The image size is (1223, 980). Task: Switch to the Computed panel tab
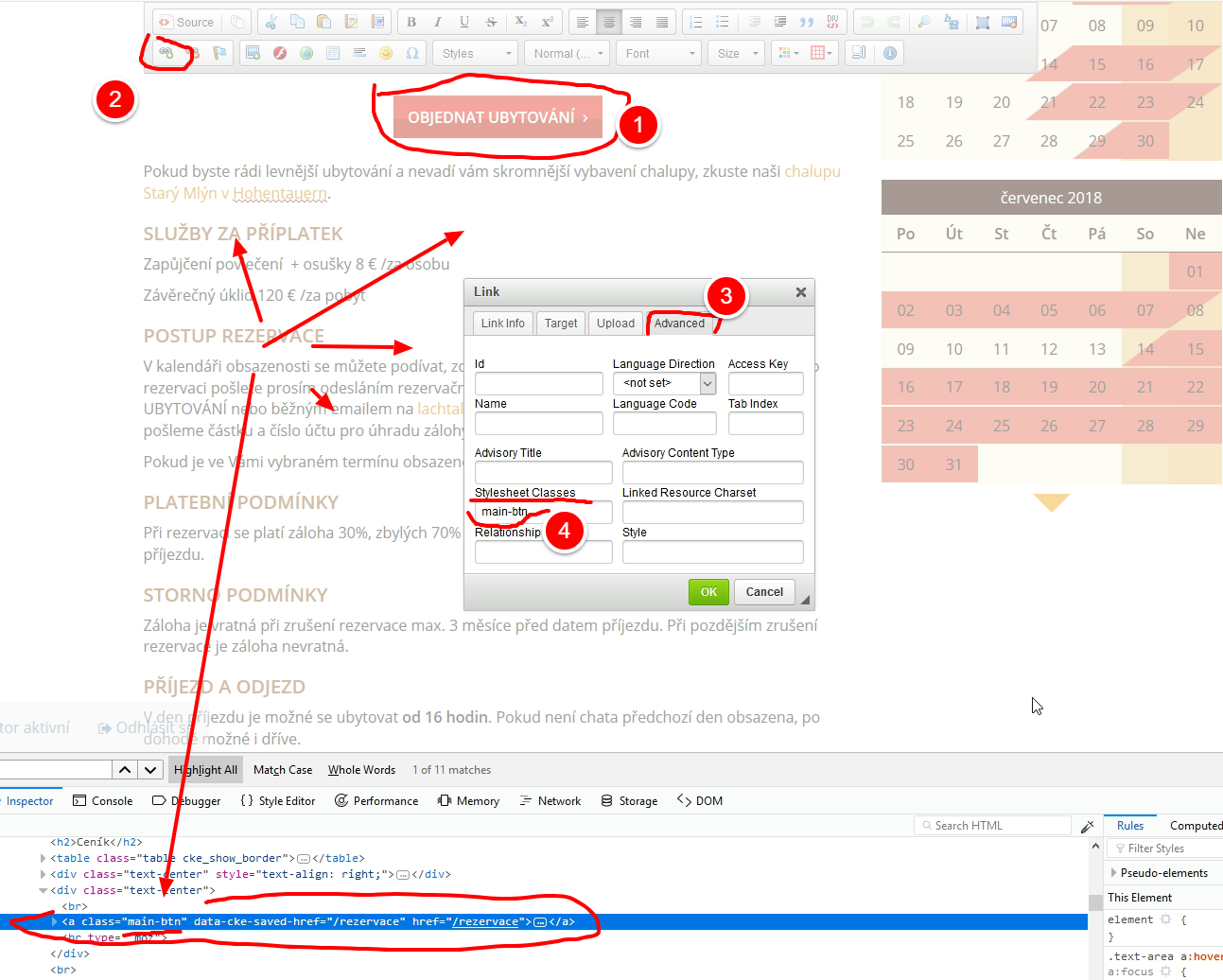[x=1195, y=826]
